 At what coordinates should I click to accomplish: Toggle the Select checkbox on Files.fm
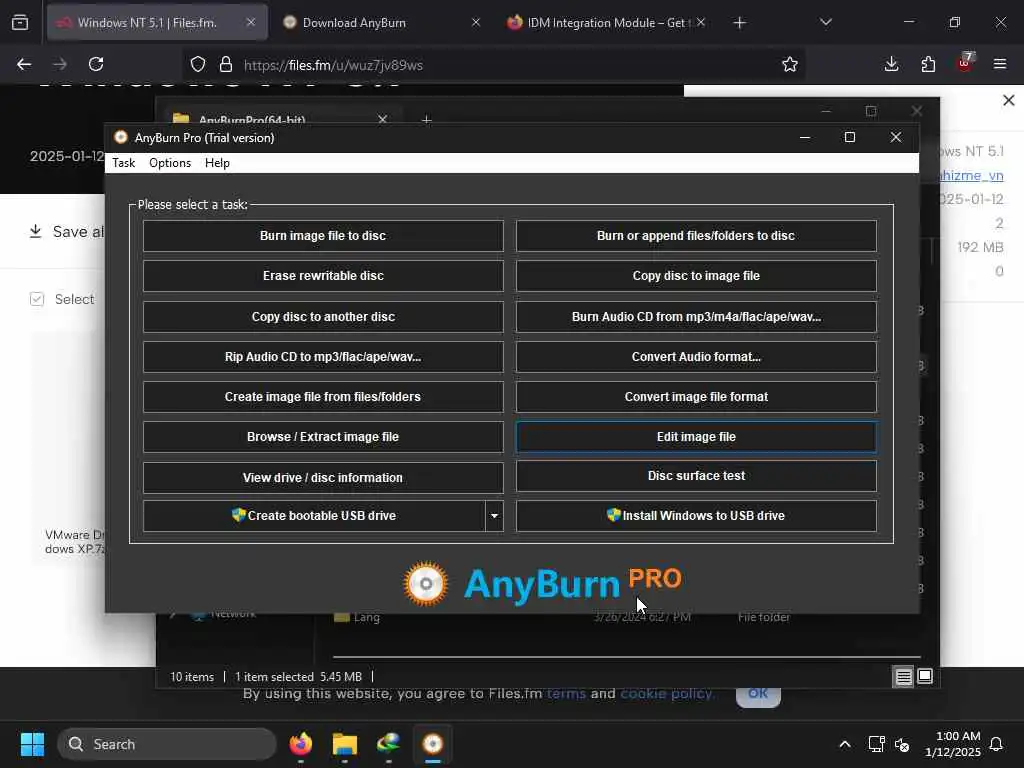click(37, 299)
